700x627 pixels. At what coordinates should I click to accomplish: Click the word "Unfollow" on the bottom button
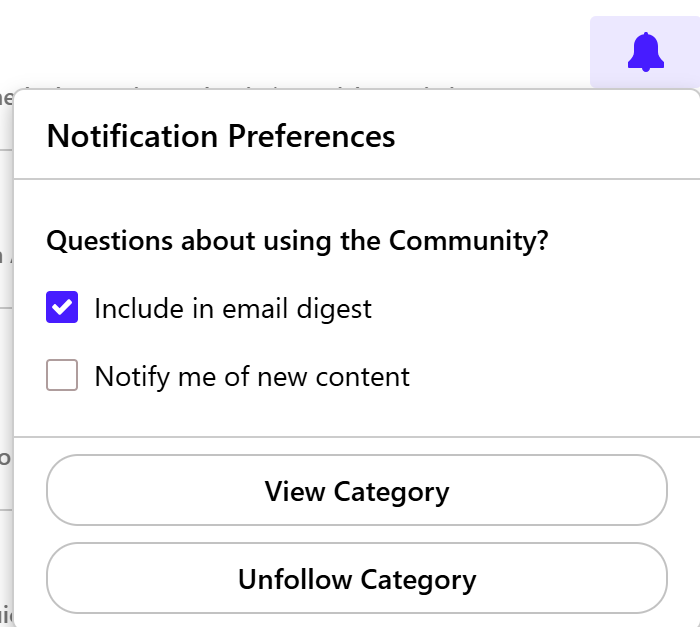[294, 579]
